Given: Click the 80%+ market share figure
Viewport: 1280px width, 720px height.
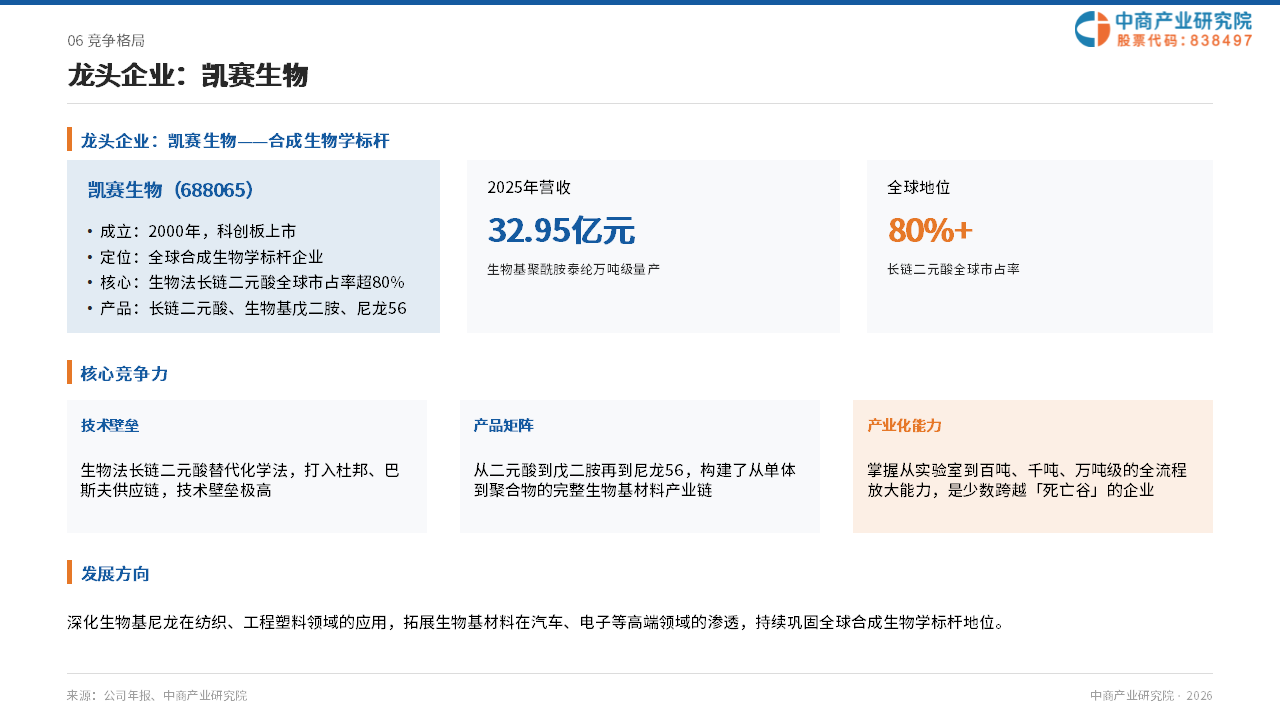Looking at the screenshot, I should tap(930, 231).
